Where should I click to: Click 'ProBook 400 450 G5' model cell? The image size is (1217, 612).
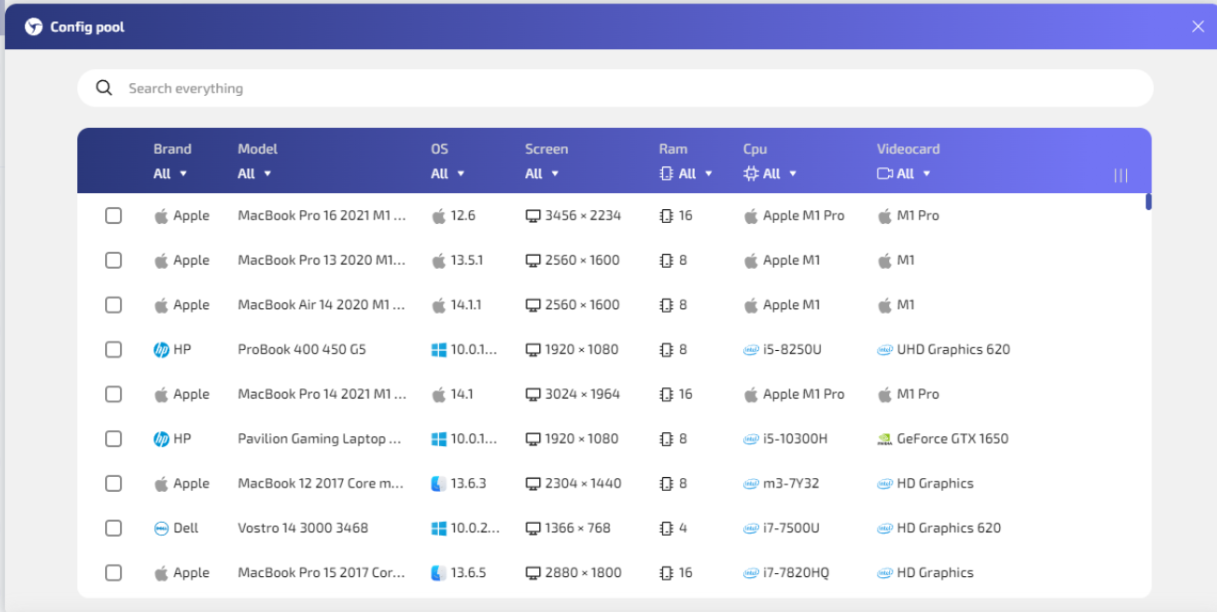click(x=301, y=350)
